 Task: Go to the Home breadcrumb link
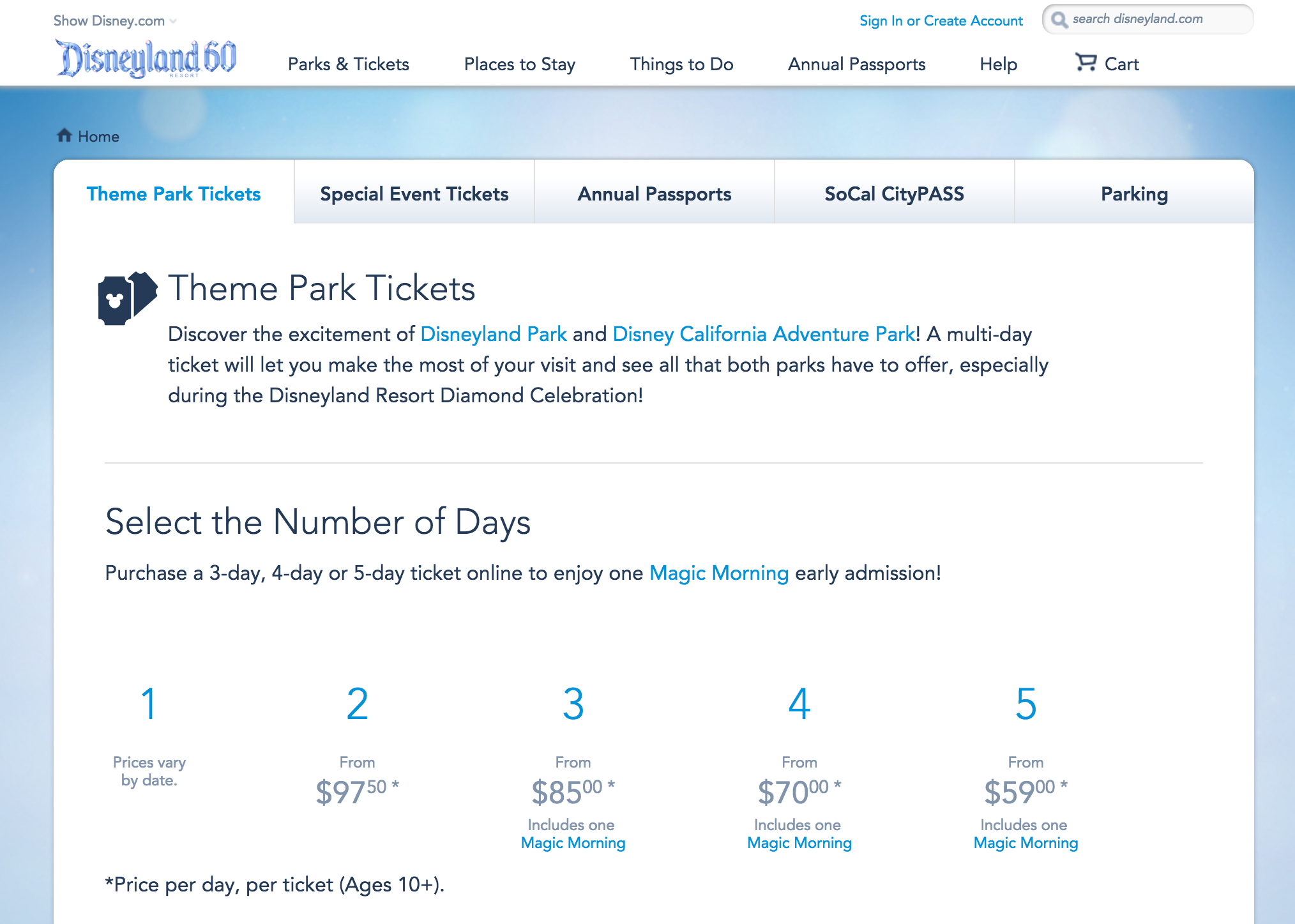[98, 136]
